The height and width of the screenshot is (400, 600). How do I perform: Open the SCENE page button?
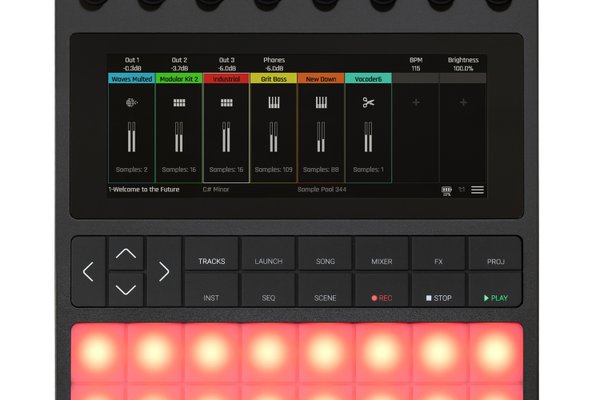325,290
